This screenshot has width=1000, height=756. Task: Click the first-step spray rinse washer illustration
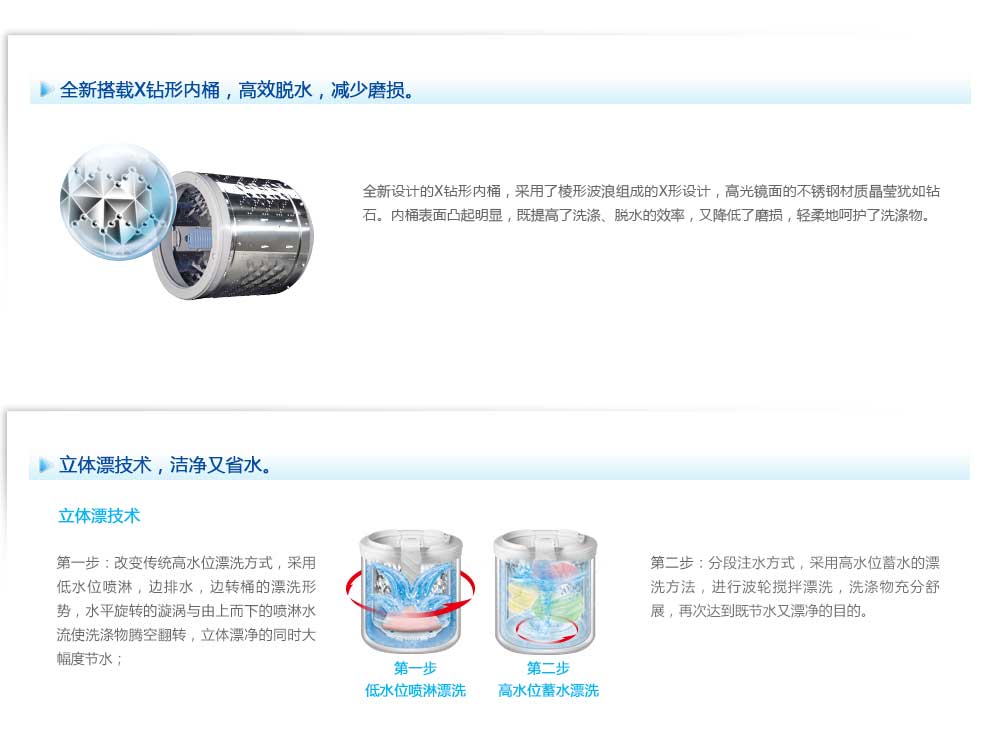(410, 591)
